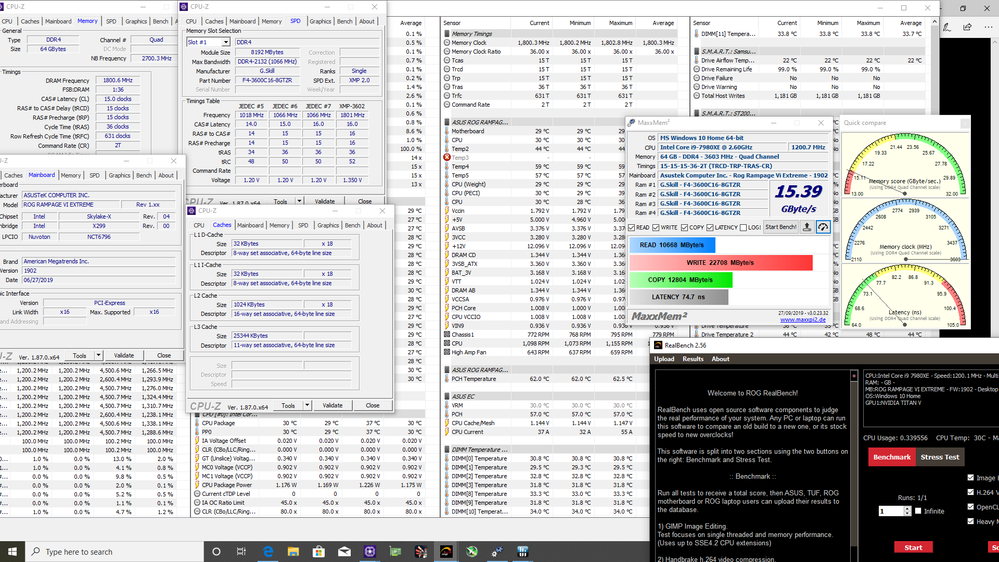Image resolution: width=999 pixels, height=562 pixels.
Task: Select the Bench tab in Caches window
Action: pos(352,225)
